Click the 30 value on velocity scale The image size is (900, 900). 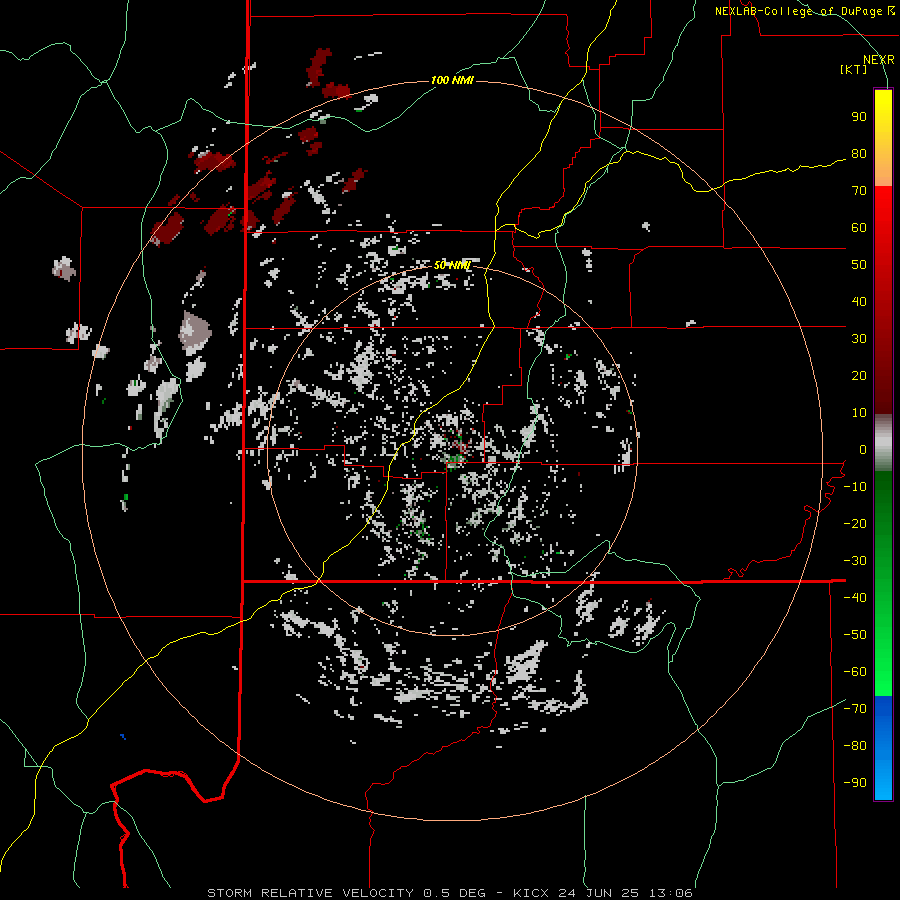click(x=859, y=339)
